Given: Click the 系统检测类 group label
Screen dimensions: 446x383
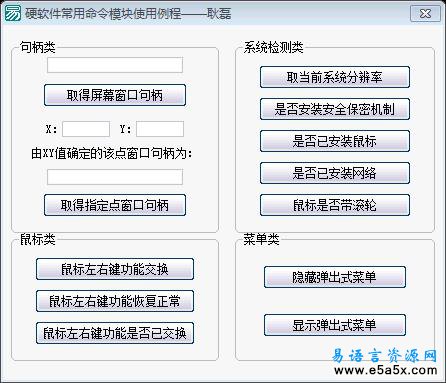Looking at the screenshot, I should 273,47.
